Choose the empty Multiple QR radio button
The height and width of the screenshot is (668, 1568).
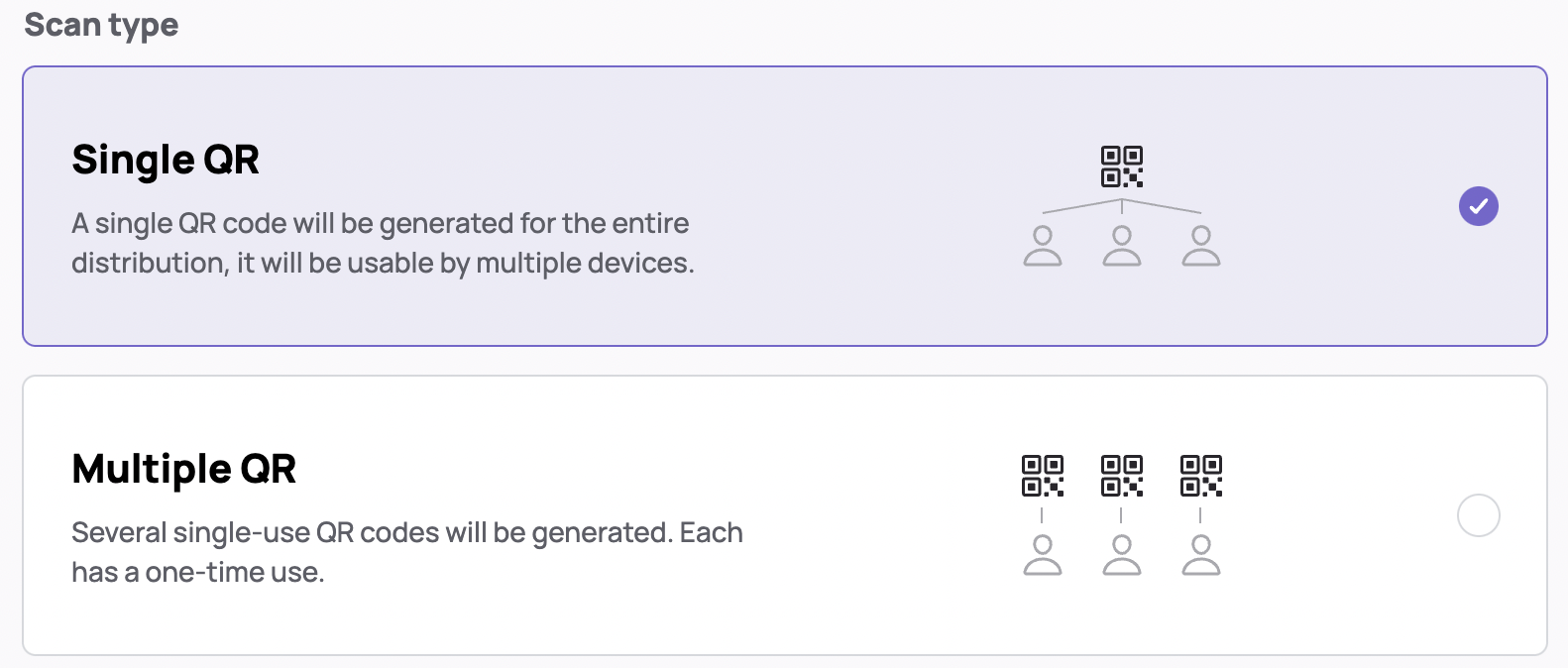pyautogui.click(x=1478, y=515)
